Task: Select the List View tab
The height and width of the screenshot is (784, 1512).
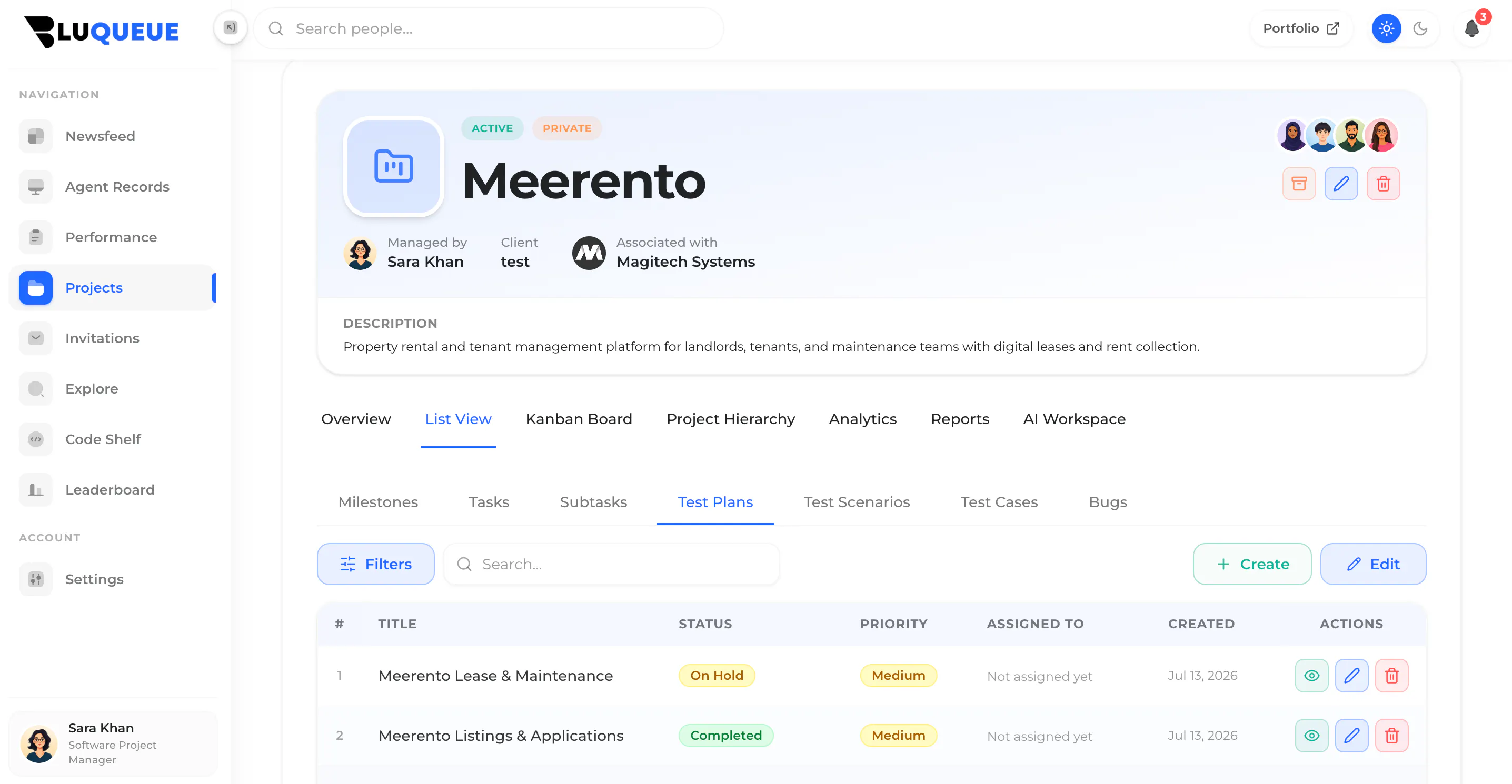Action: tap(458, 419)
